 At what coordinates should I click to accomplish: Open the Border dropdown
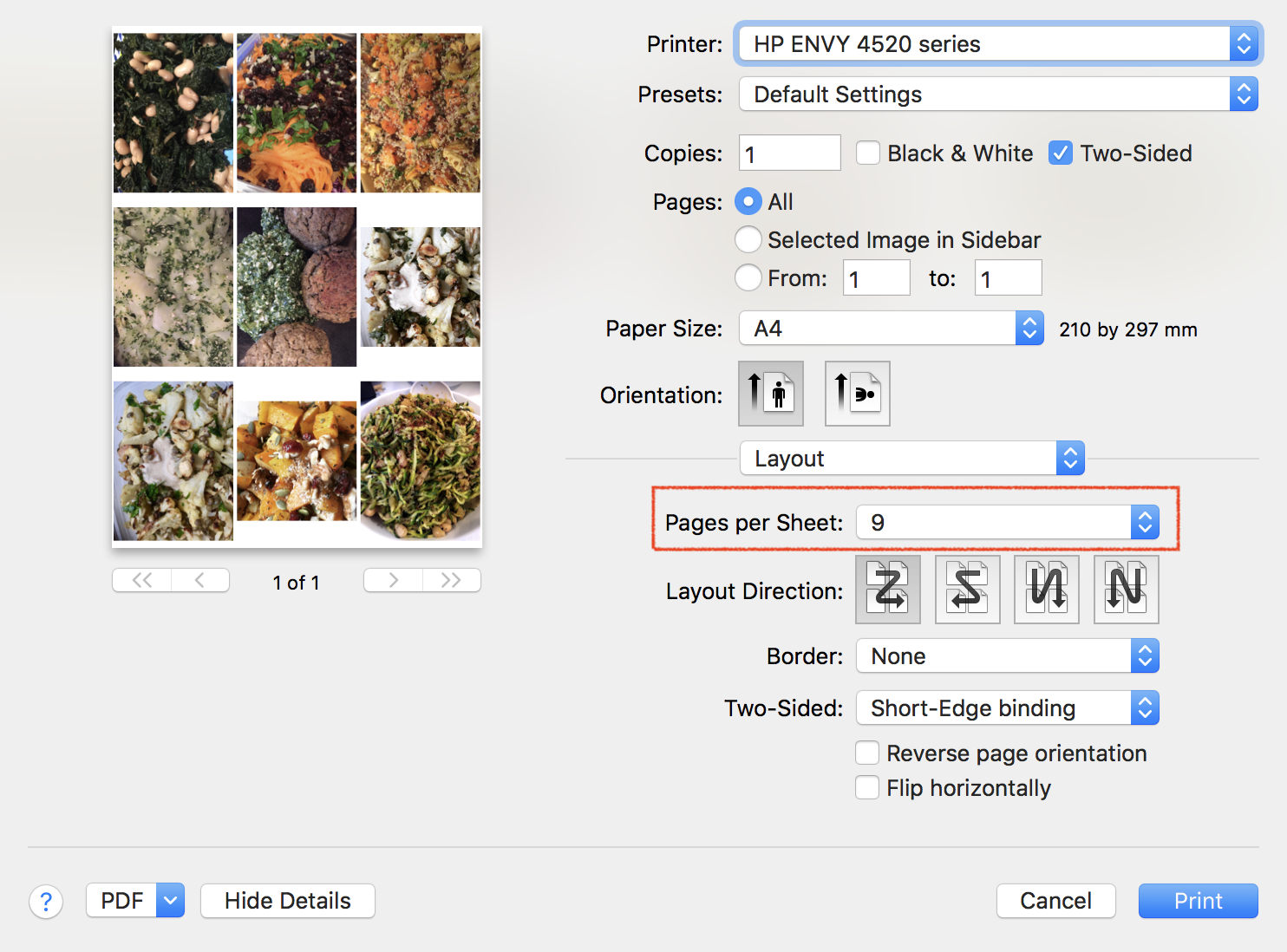pyautogui.click(x=1008, y=656)
